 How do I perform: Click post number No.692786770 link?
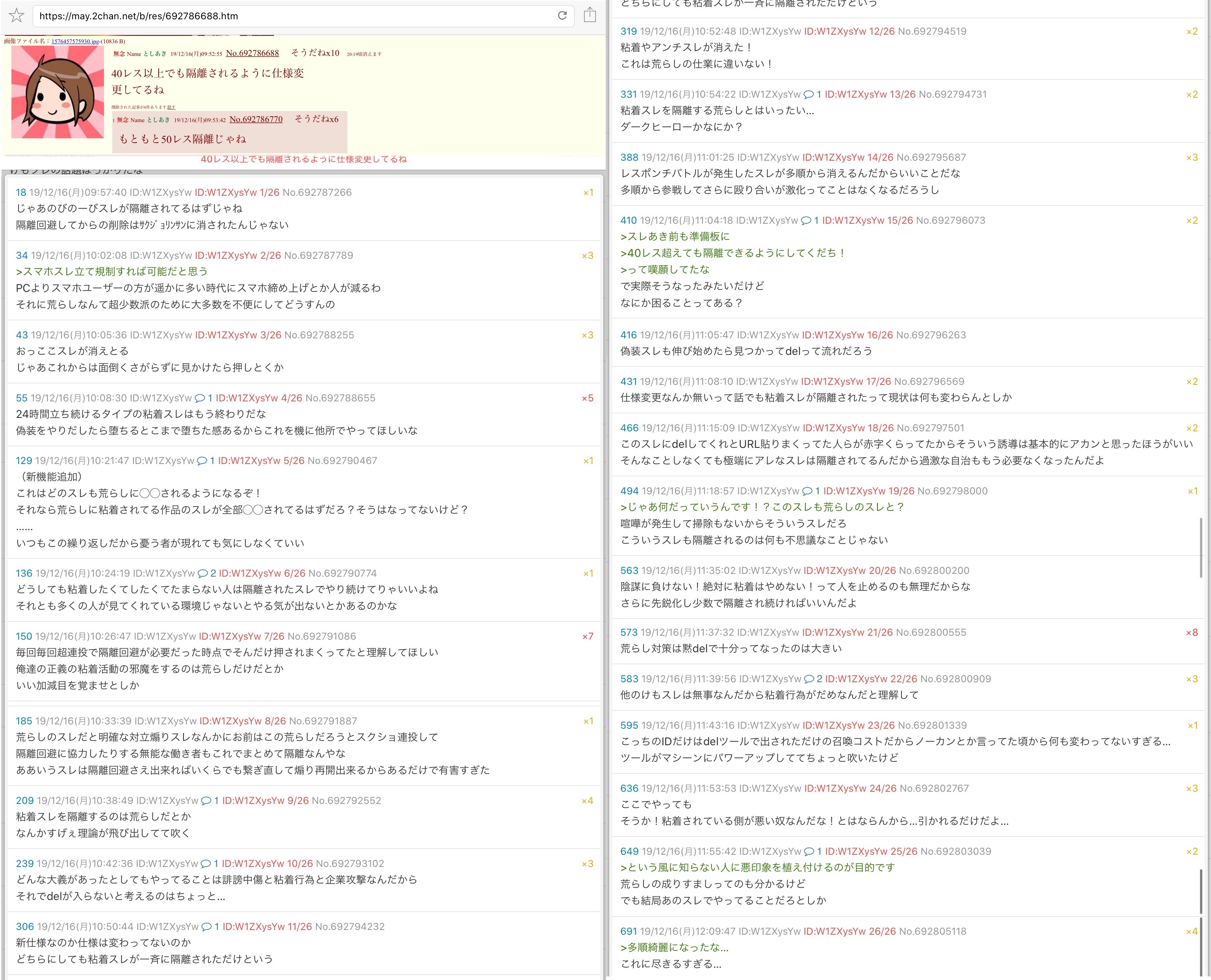[x=256, y=119]
